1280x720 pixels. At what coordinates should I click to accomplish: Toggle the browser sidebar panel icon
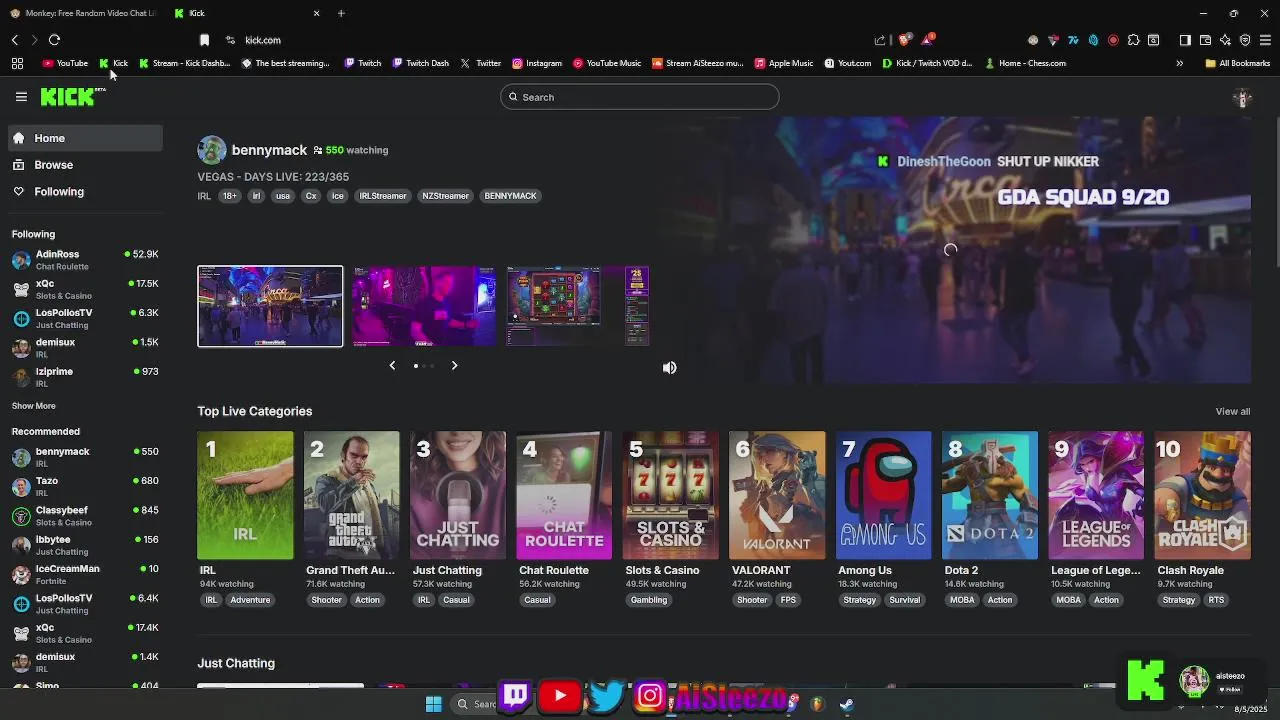pyautogui.click(x=1185, y=40)
